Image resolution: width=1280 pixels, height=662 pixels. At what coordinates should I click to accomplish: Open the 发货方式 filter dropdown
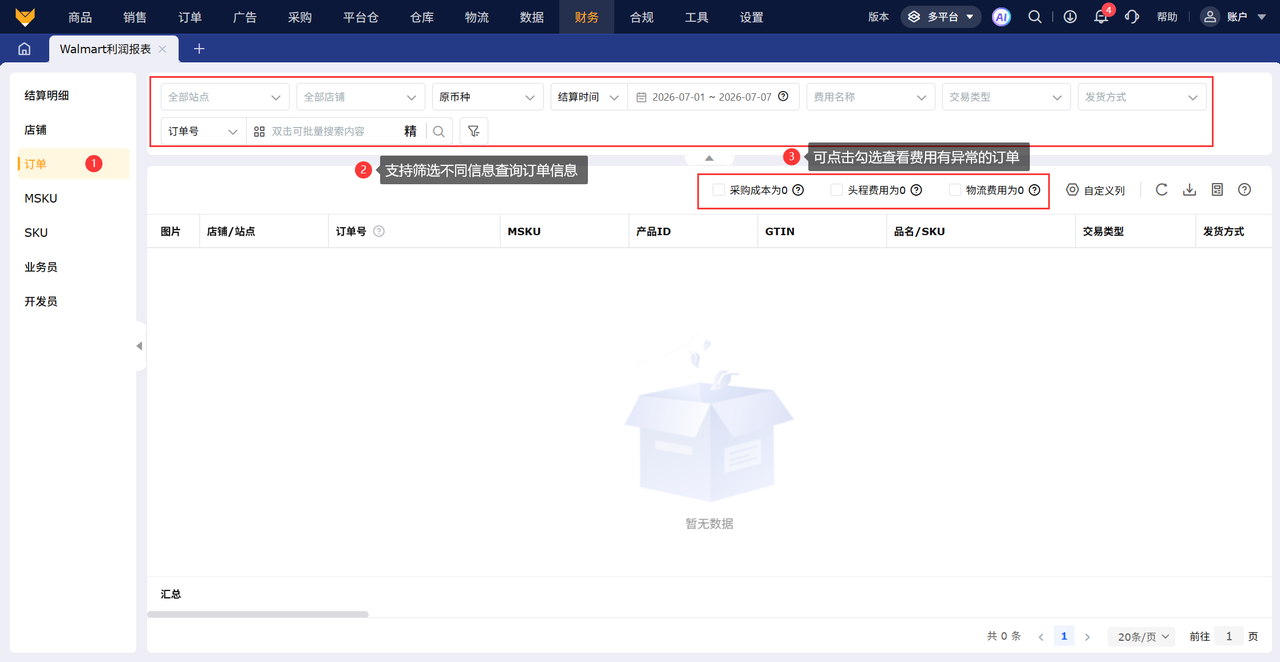[x=1142, y=97]
